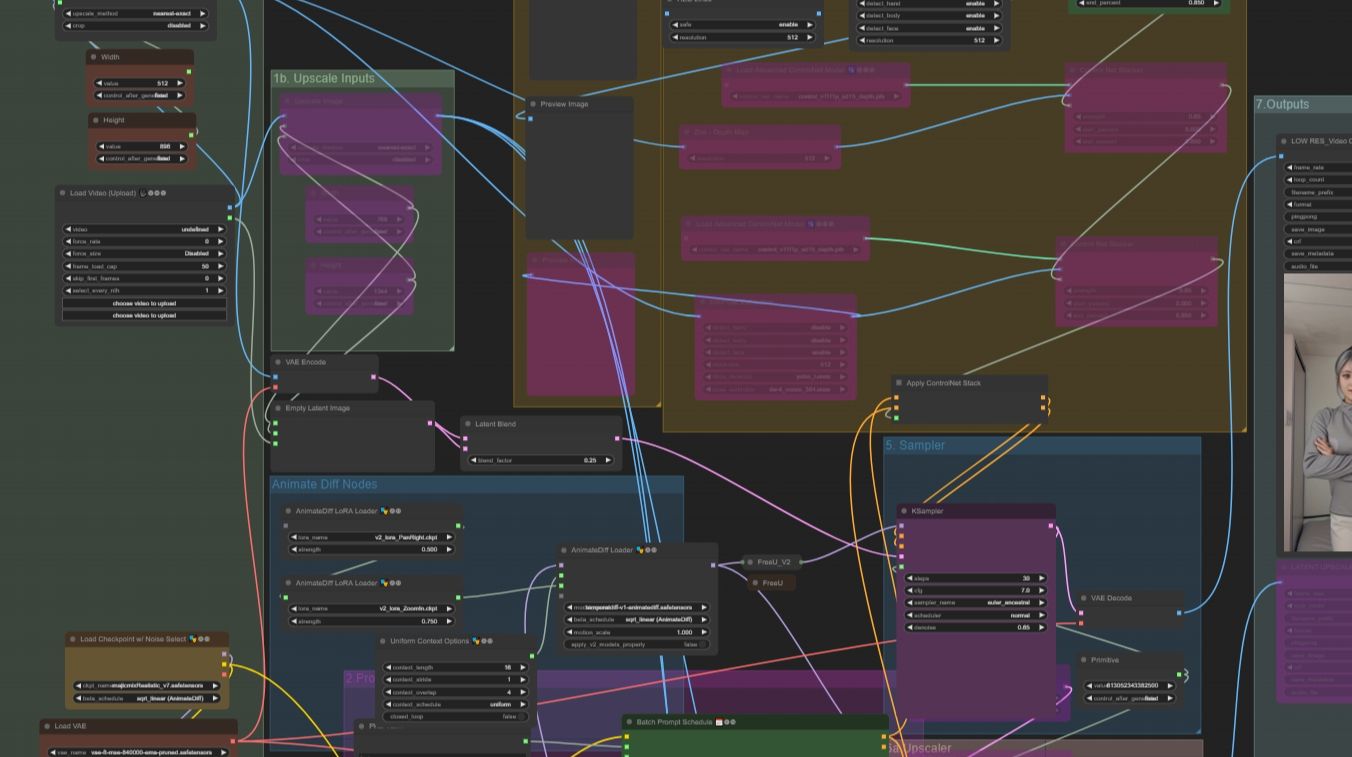Viewport: 1352px width, 757px height.
Task: Toggle save_metadata in LOW RES Video node
Action: coord(1318,254)
